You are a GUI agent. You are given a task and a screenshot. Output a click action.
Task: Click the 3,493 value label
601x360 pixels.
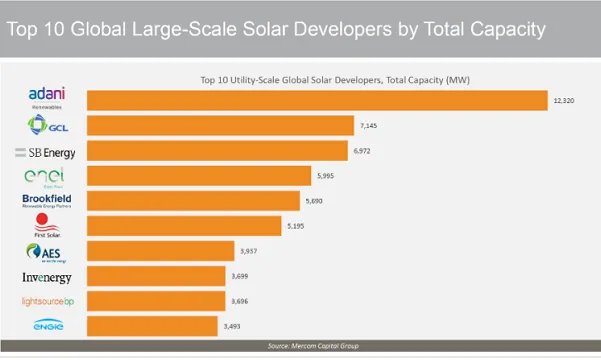click(232, 326)
